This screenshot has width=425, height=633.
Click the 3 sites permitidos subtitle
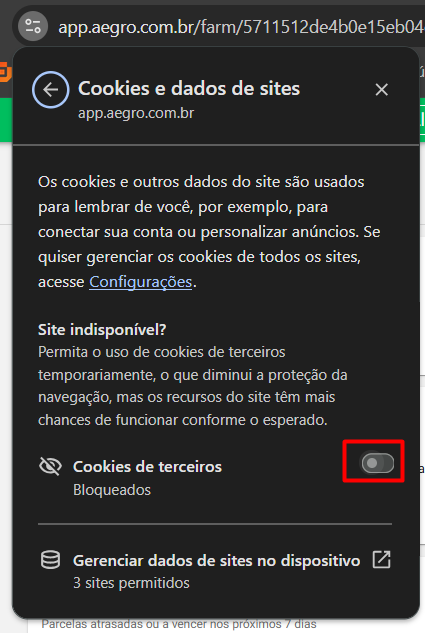[131, 583]
